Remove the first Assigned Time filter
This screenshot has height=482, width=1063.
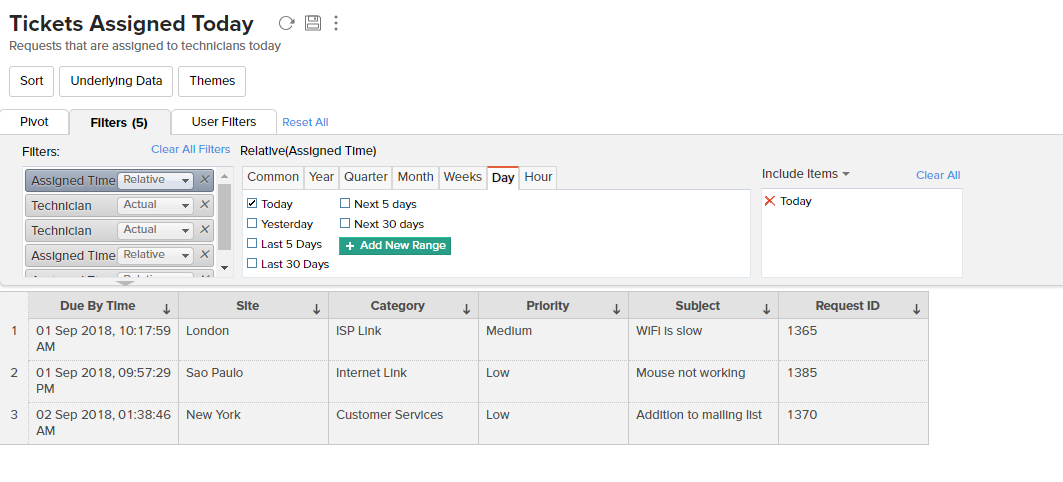click(x=205, y=180)
